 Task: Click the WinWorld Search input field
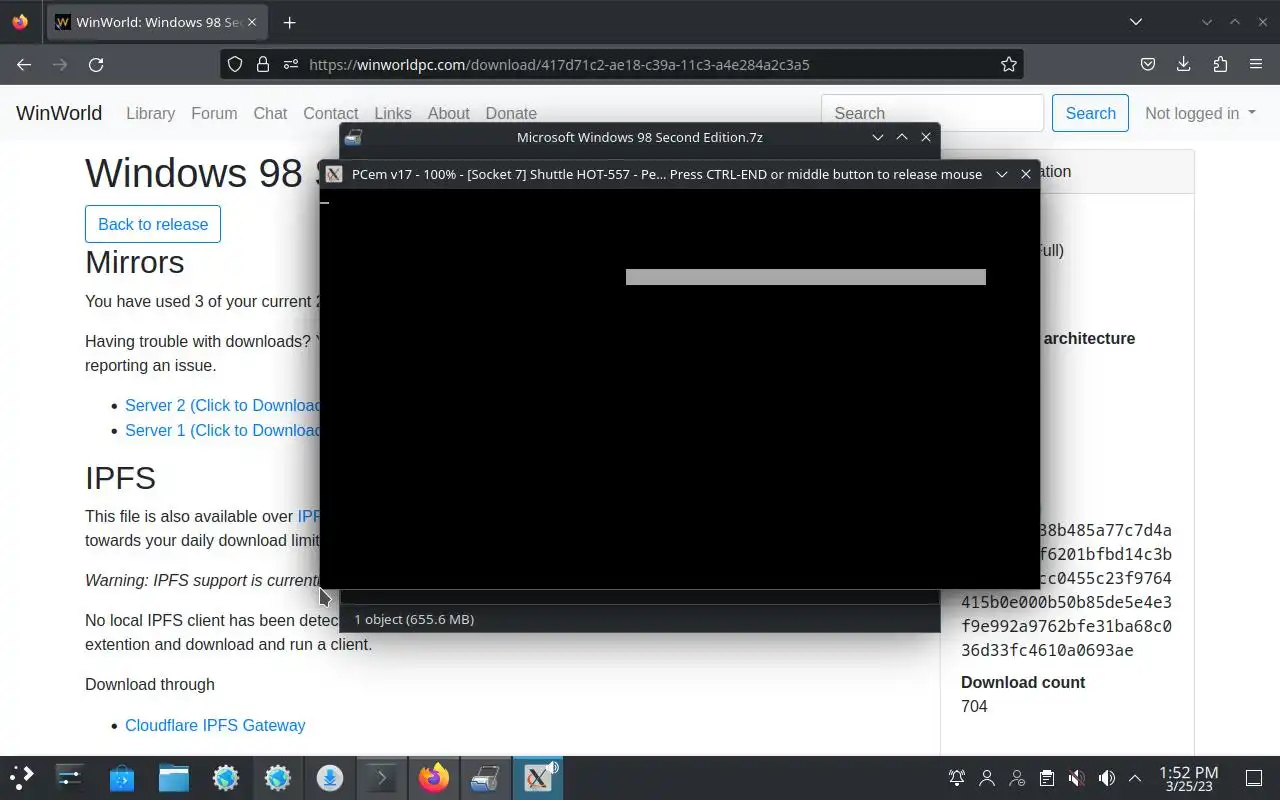[x=932, y=113]
